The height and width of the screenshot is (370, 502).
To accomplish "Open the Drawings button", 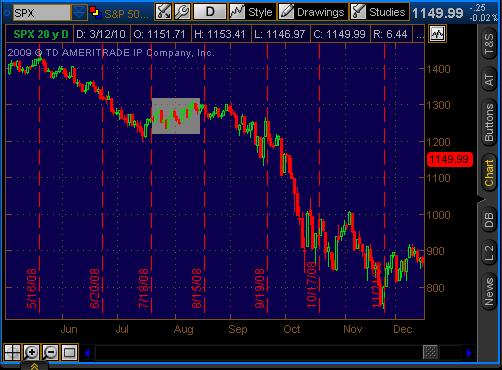I will [x=312, y=12].
